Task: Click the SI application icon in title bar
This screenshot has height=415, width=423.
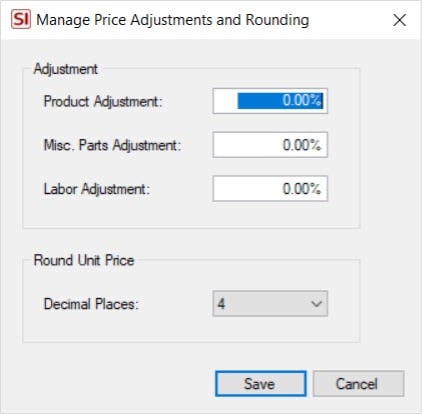Action: point(21,20)
